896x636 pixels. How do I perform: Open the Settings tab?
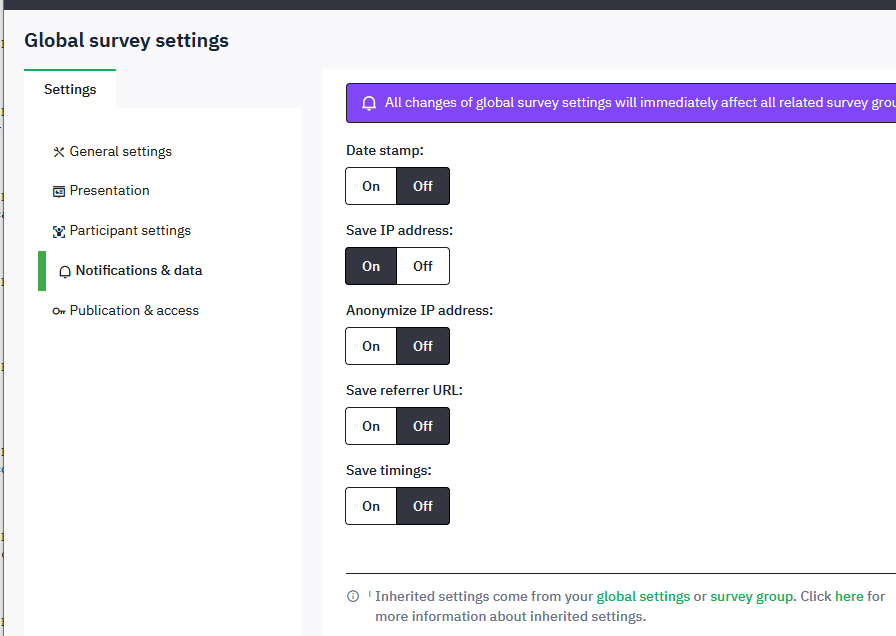tap(70, 89)
